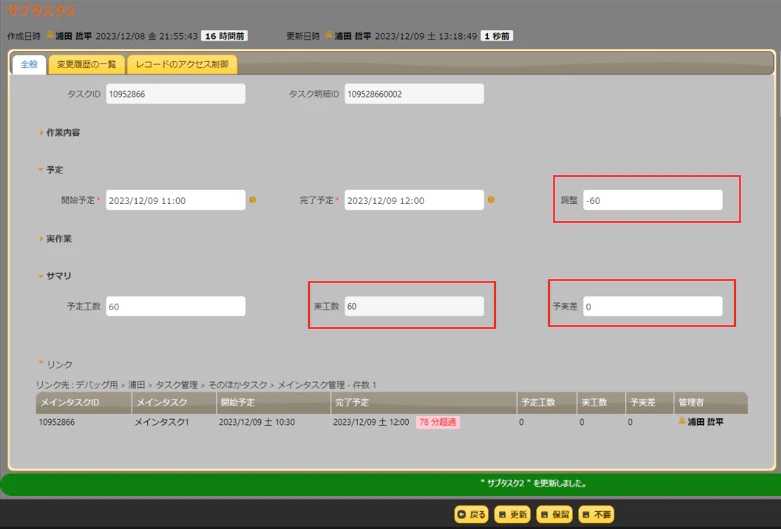Click the user icon beside 作成日時 浦田 哲平

[x=50, y=34]
